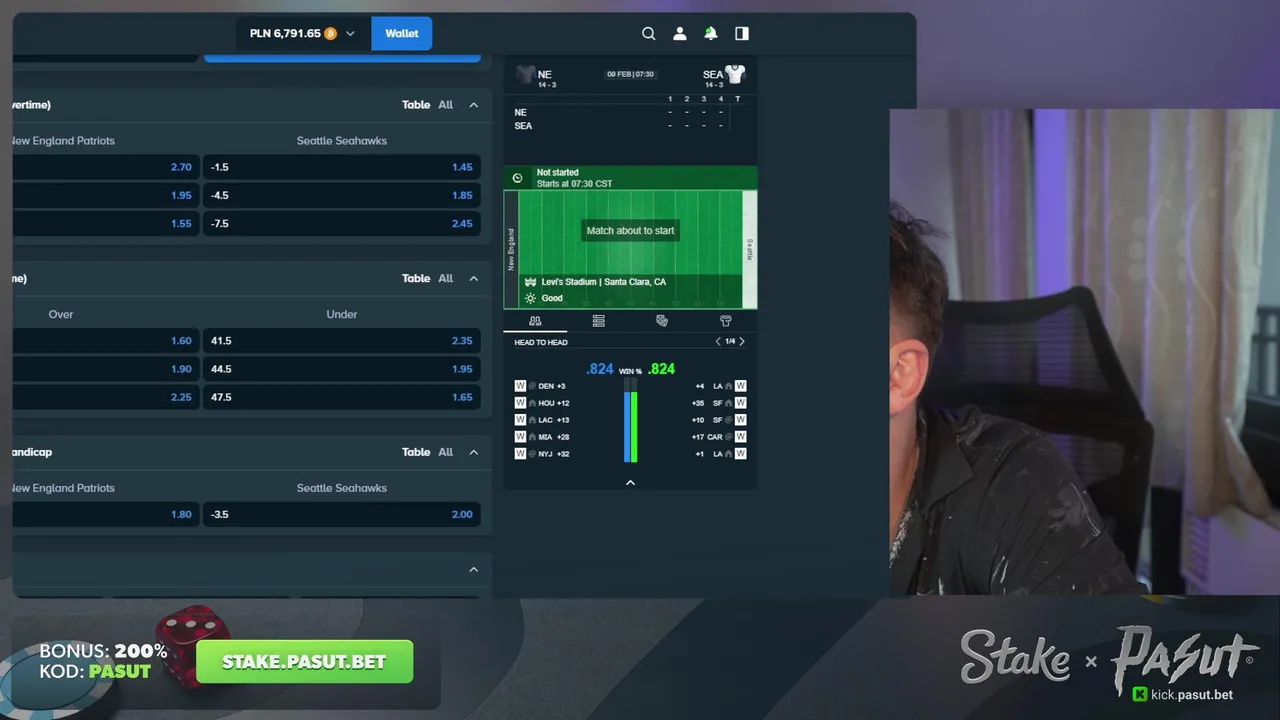Click the NE row in quarter score table
This screenshot has width=1280, height=720.
(x=629, y=112)
